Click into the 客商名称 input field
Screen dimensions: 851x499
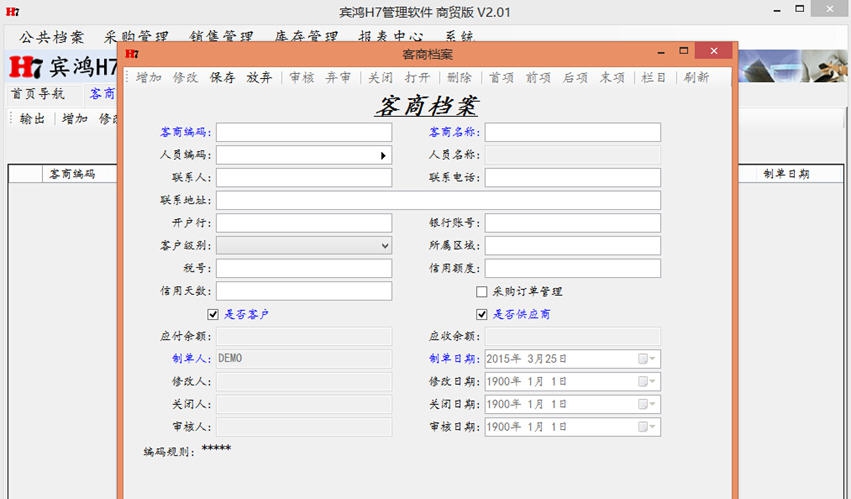(572, 133)
